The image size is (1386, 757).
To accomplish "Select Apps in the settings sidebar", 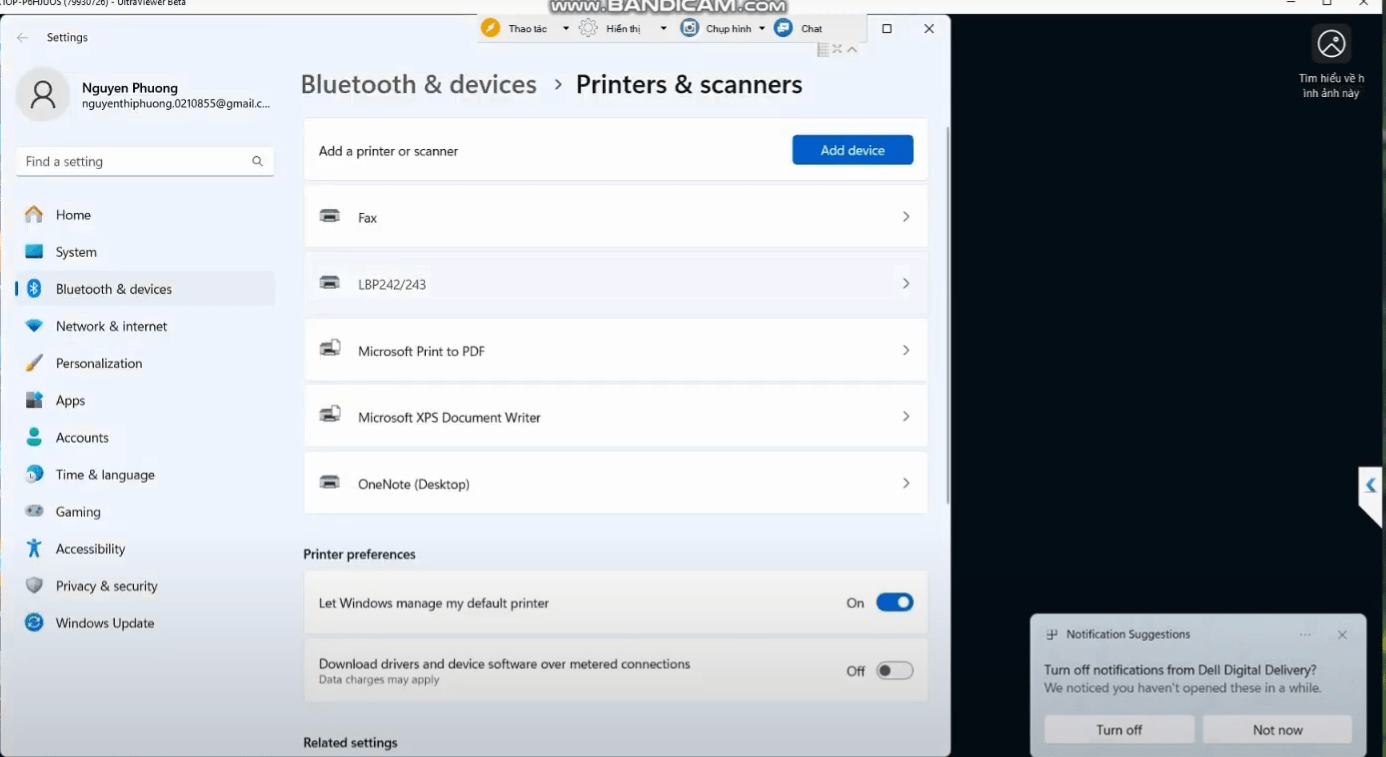I will [x=70, y=400].
